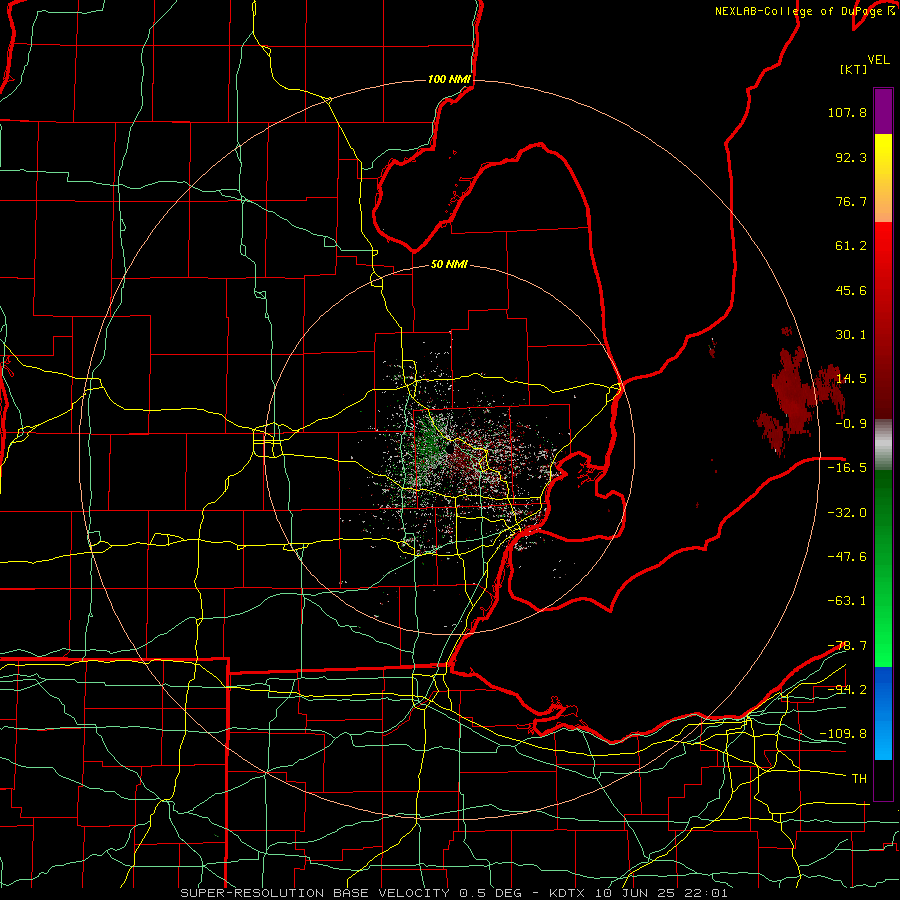Click the TH threshold label
This screenshot has width=900, height=900.
tap(859, 779)
